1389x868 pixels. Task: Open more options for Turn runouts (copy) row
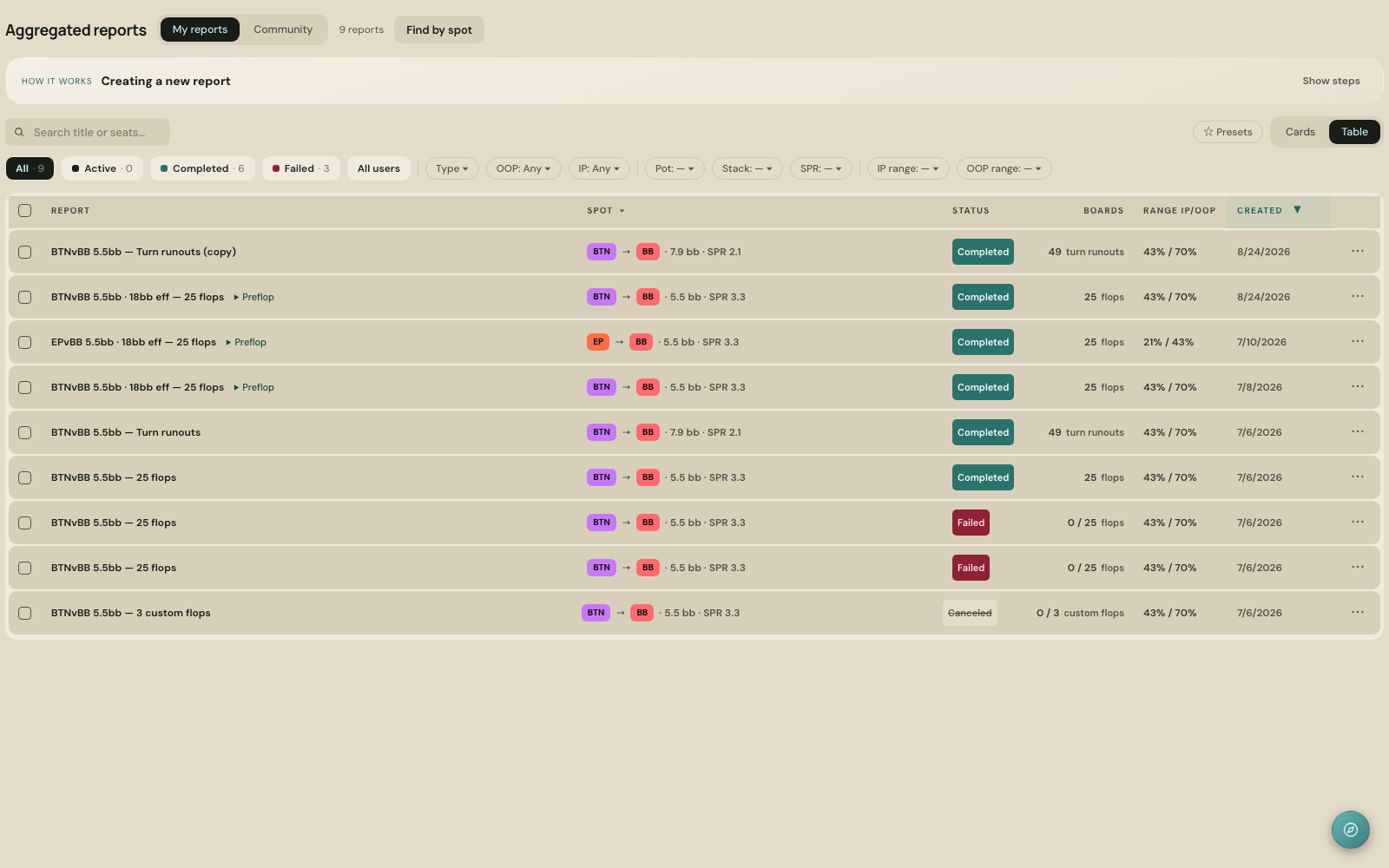click(1358, 252)
